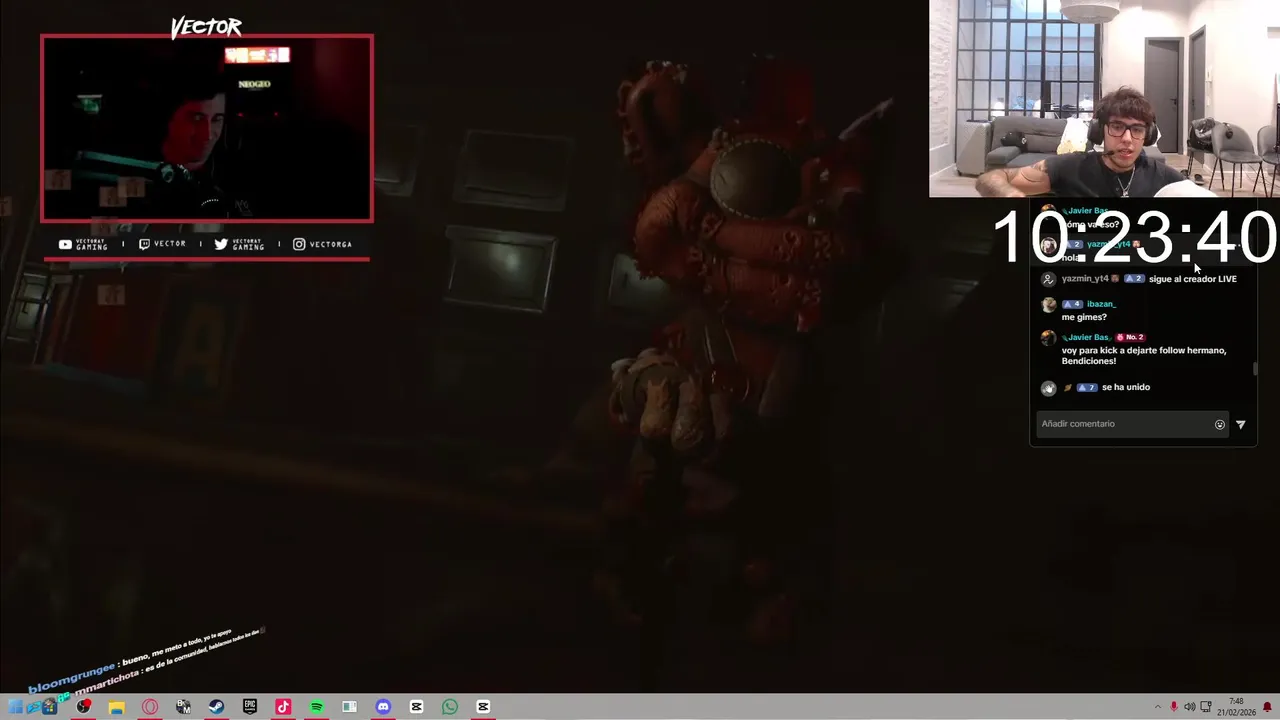Open the volume control in tray
Viewport: 1280px width, 720px height.
(1190, 707)
